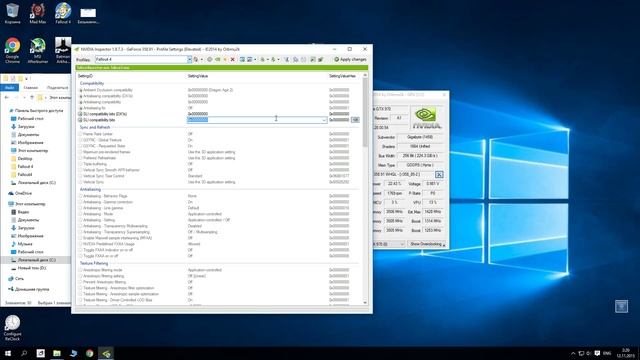Select Сеть in Explorer tree

[19, 279]
